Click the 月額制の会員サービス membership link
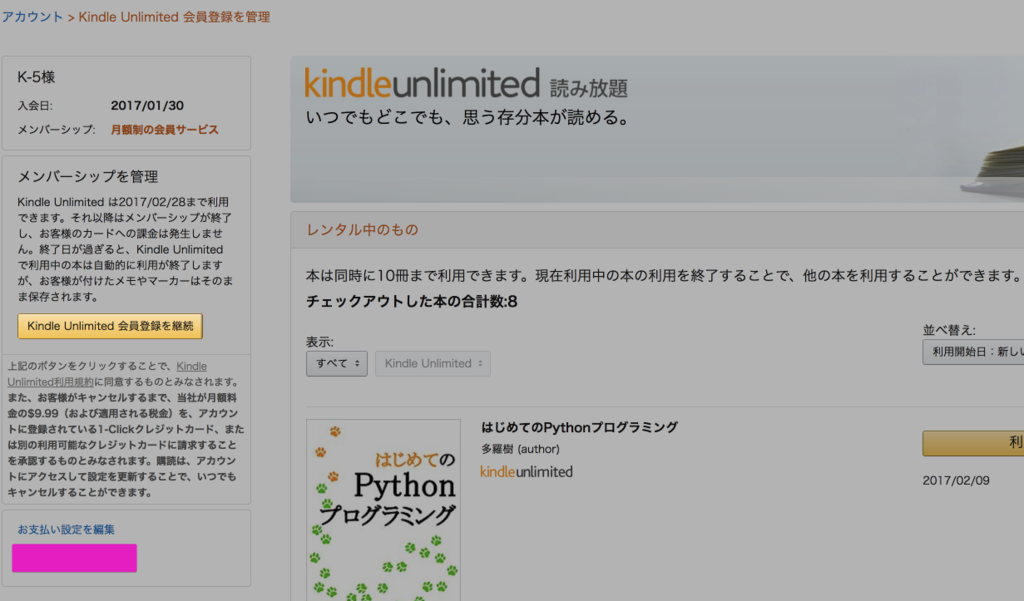The image size is (1024, 601). [x=165, y=129]
